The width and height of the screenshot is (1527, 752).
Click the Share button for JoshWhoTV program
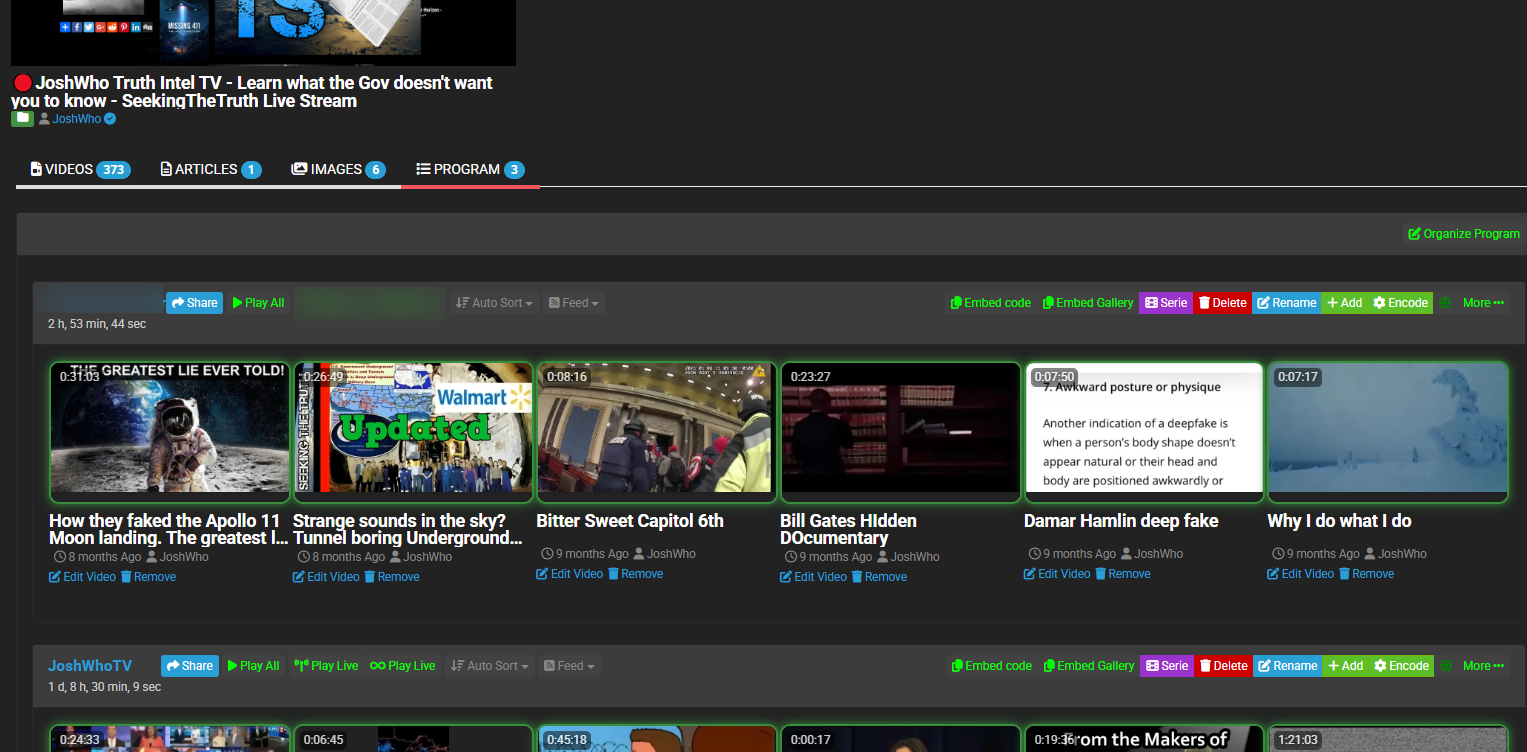[189, 666]
